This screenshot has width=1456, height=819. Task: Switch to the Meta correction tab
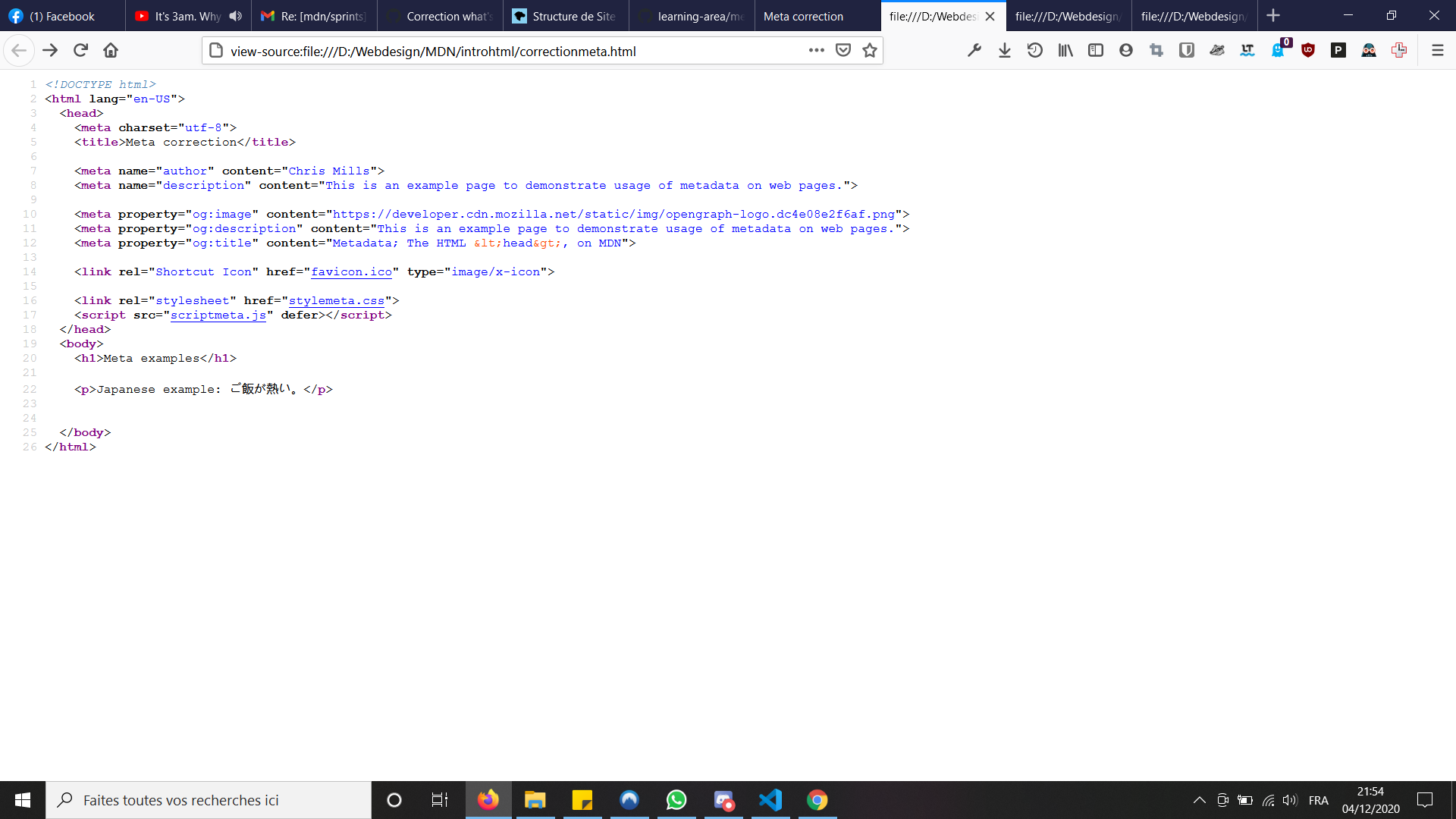[804, 15]
